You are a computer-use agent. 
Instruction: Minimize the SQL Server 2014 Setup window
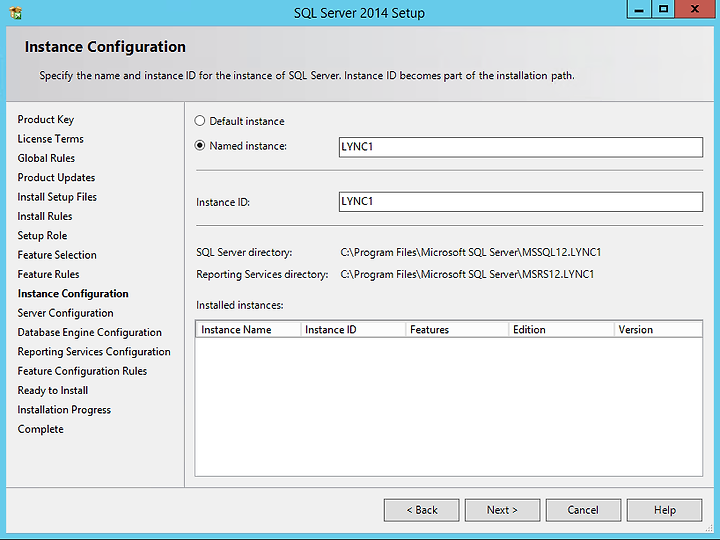click(639, 9)
